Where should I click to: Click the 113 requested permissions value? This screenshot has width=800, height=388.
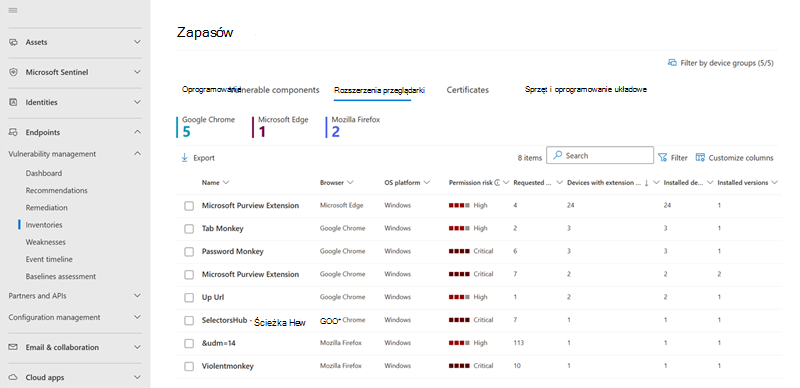click(518, 344)
